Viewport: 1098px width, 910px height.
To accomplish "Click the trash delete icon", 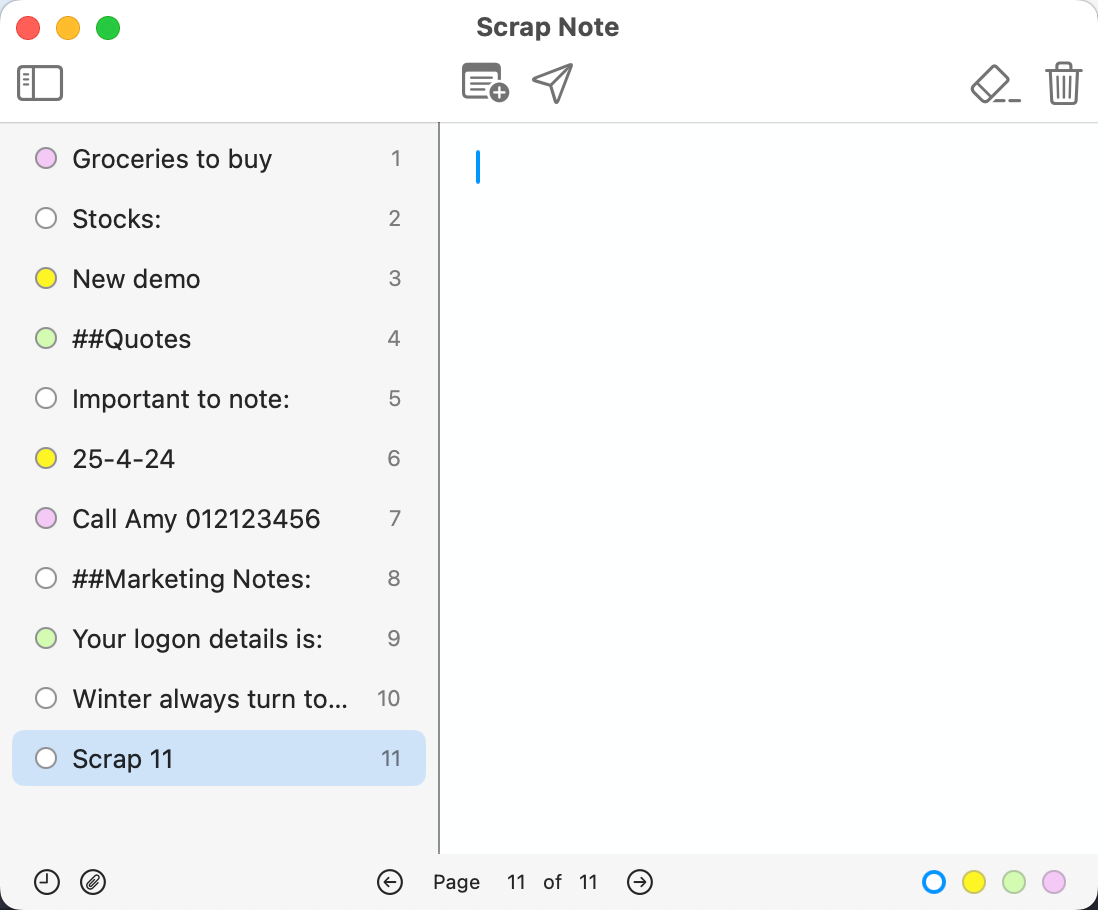I will (1063, 83).
